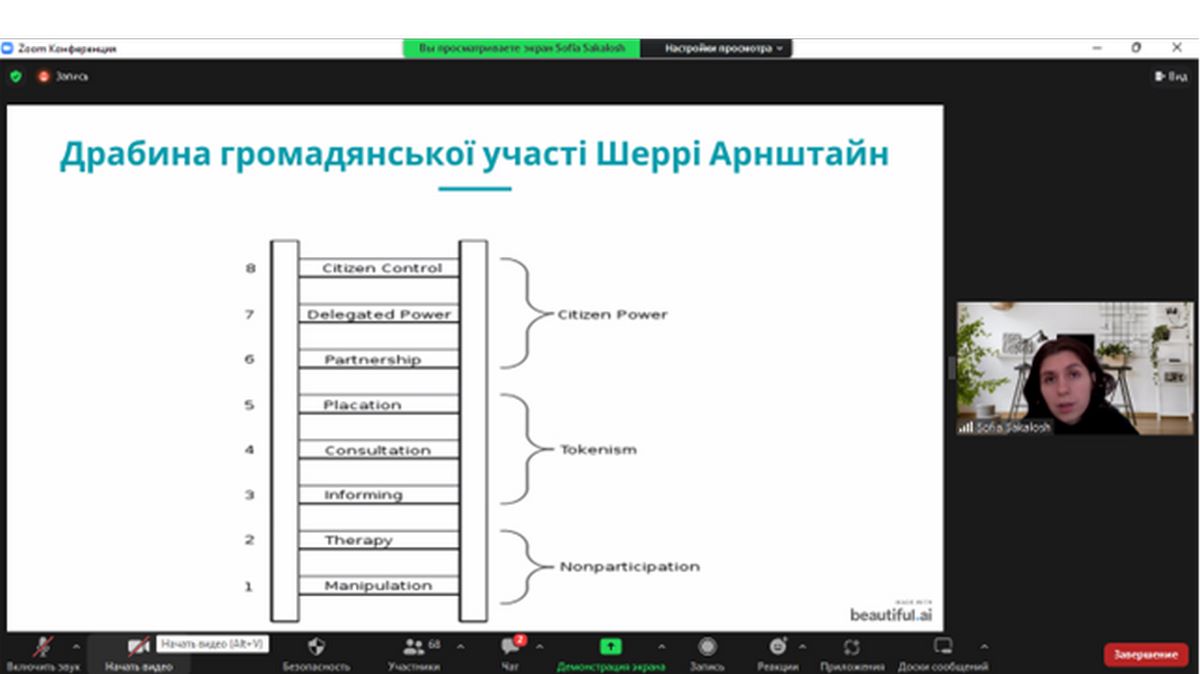Unmute the microphone in the Zoom toolbar
This screenshot has width=1200, height=674.
click(x=43, y=648)
